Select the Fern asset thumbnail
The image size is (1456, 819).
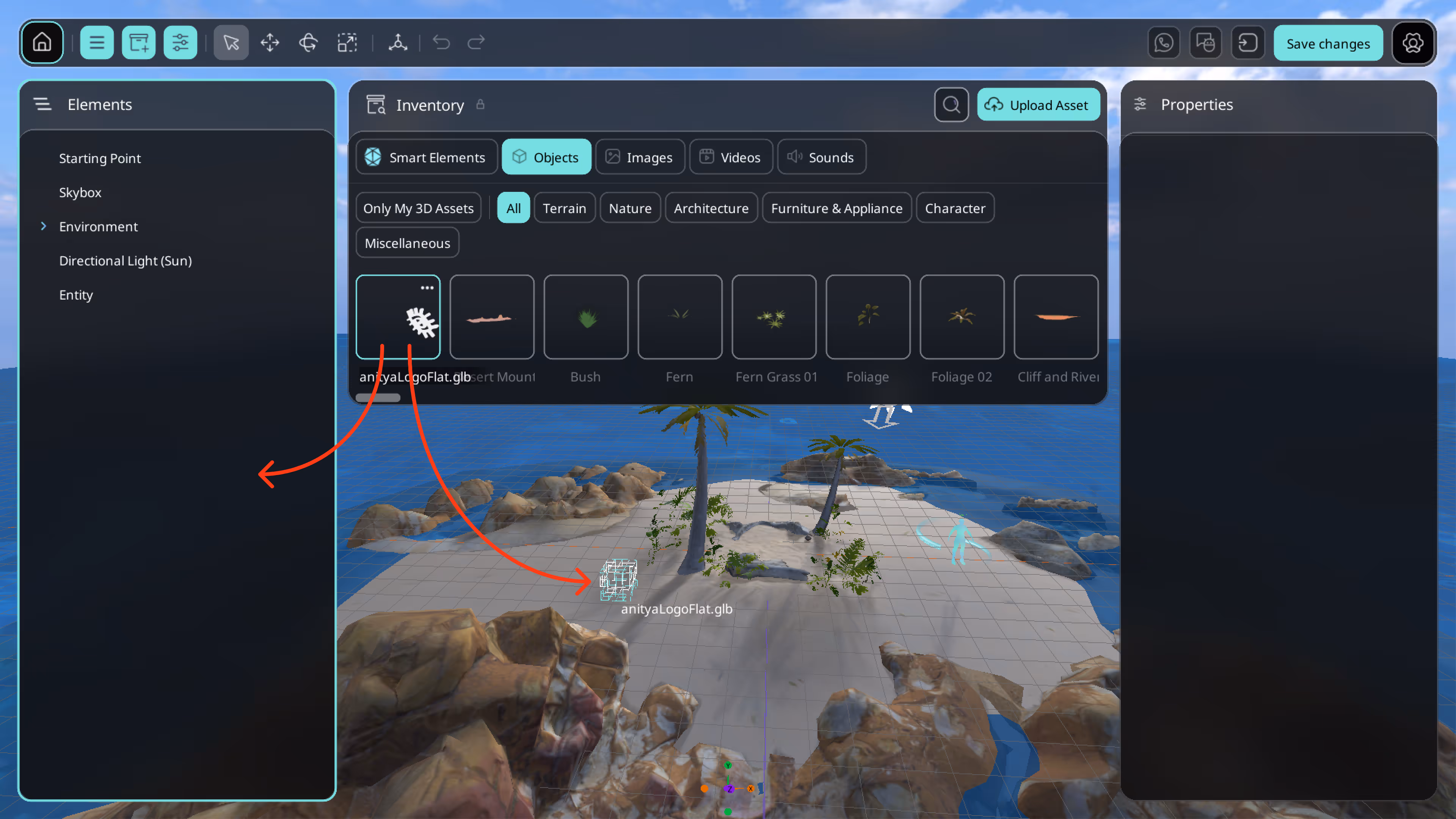(680, 317)
